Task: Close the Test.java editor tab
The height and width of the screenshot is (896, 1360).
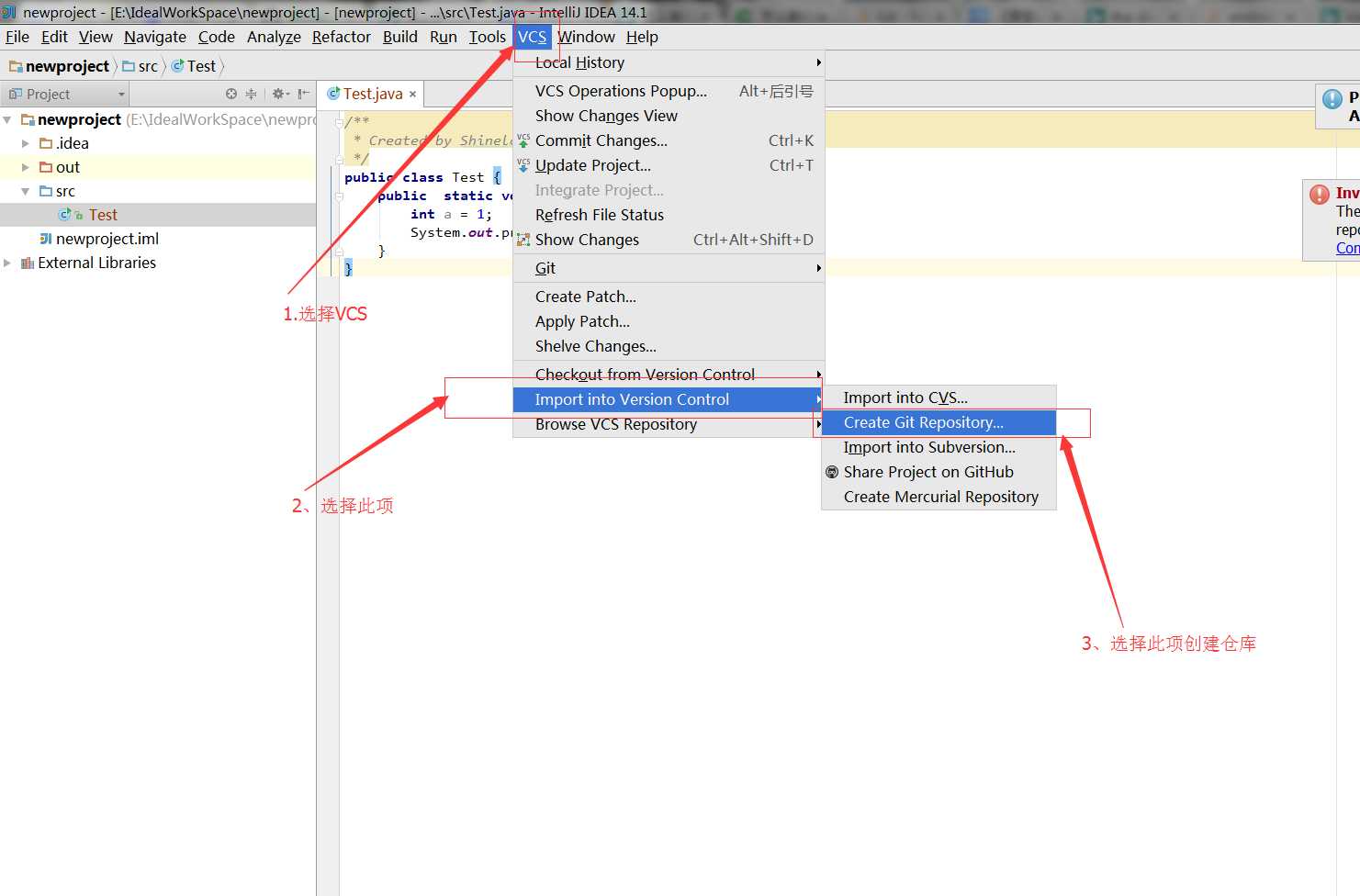Action: (413, 94)
